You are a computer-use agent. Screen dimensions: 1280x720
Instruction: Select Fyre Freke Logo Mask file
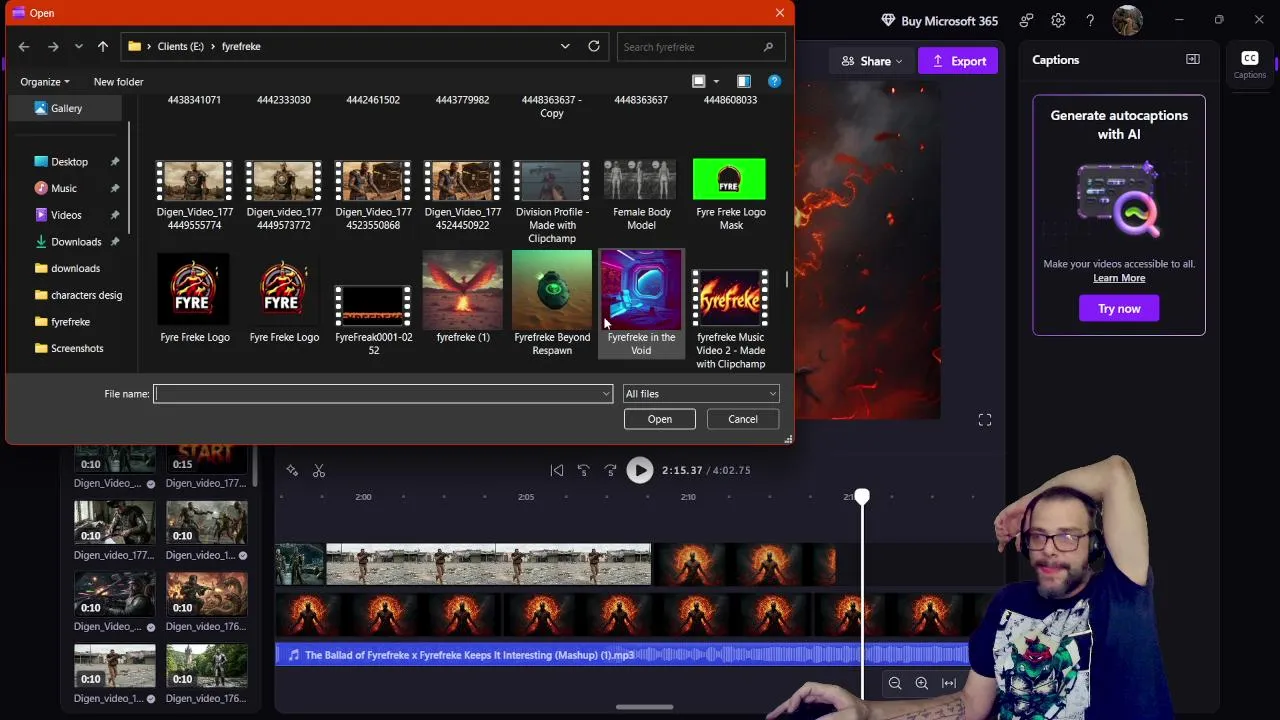730,195
